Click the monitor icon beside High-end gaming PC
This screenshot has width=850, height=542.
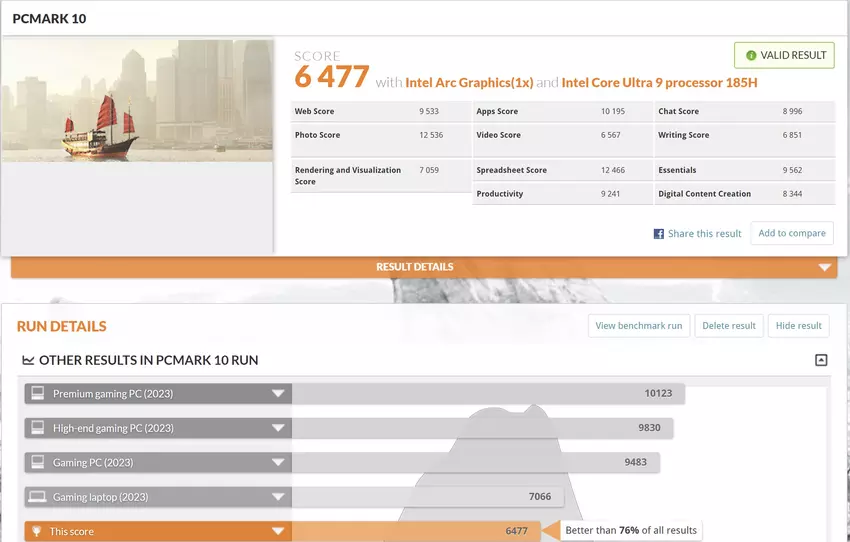(38, 428)
